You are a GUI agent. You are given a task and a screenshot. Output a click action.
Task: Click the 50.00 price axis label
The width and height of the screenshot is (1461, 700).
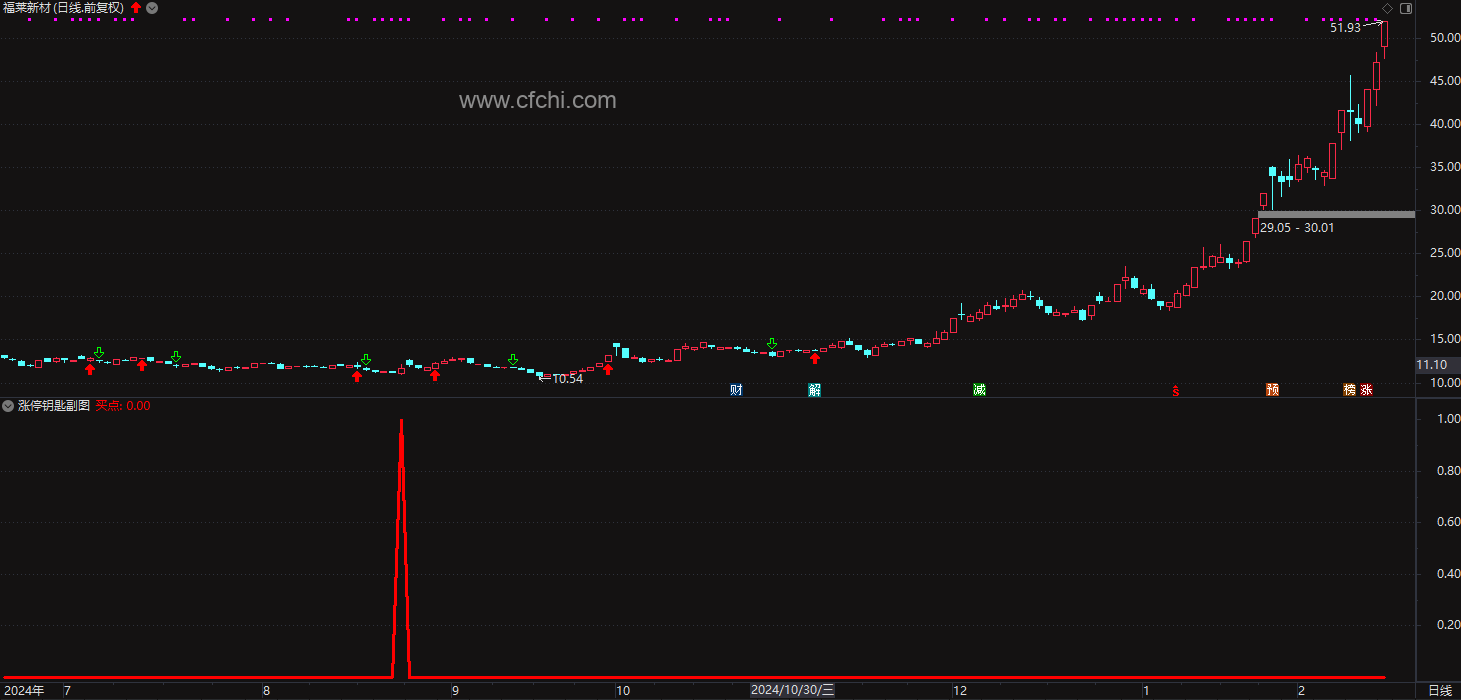coord(1445,38)
